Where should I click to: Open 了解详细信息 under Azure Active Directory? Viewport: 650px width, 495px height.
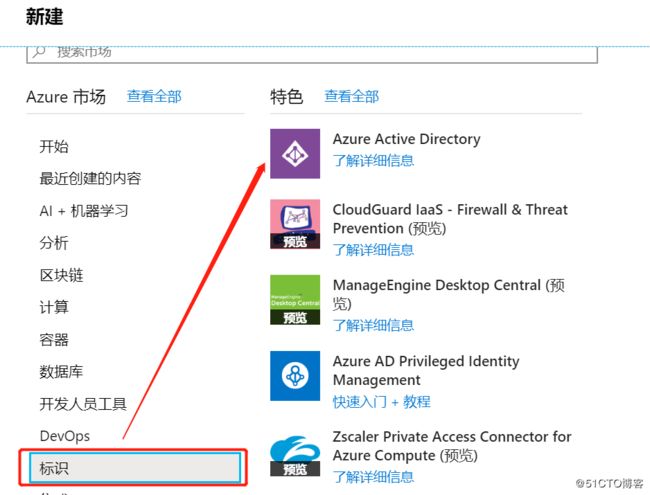click(374, 160)
